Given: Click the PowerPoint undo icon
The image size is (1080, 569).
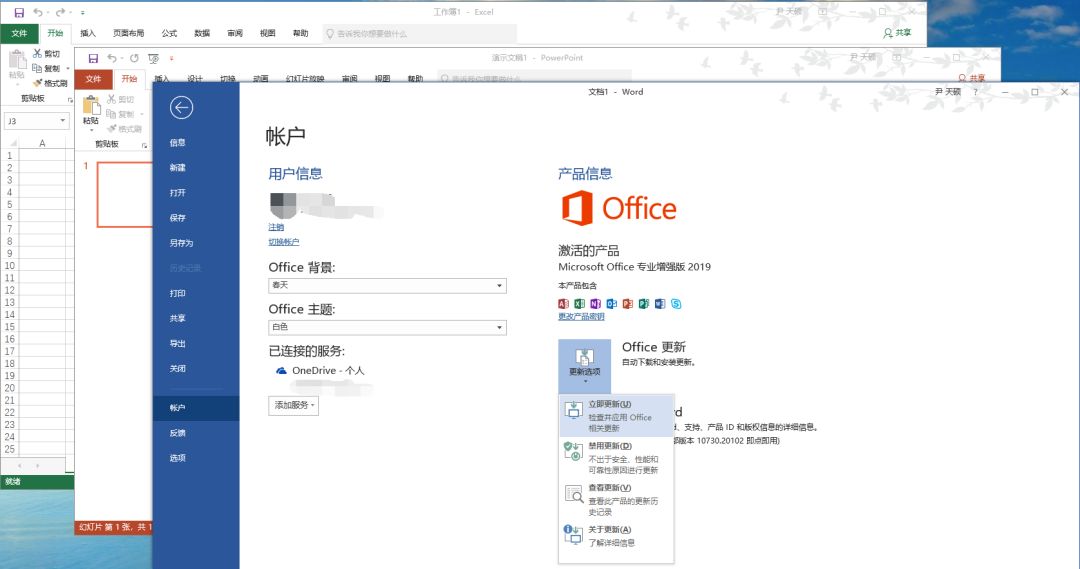Looking at the screenshot, I should click(x=111, y=59).
